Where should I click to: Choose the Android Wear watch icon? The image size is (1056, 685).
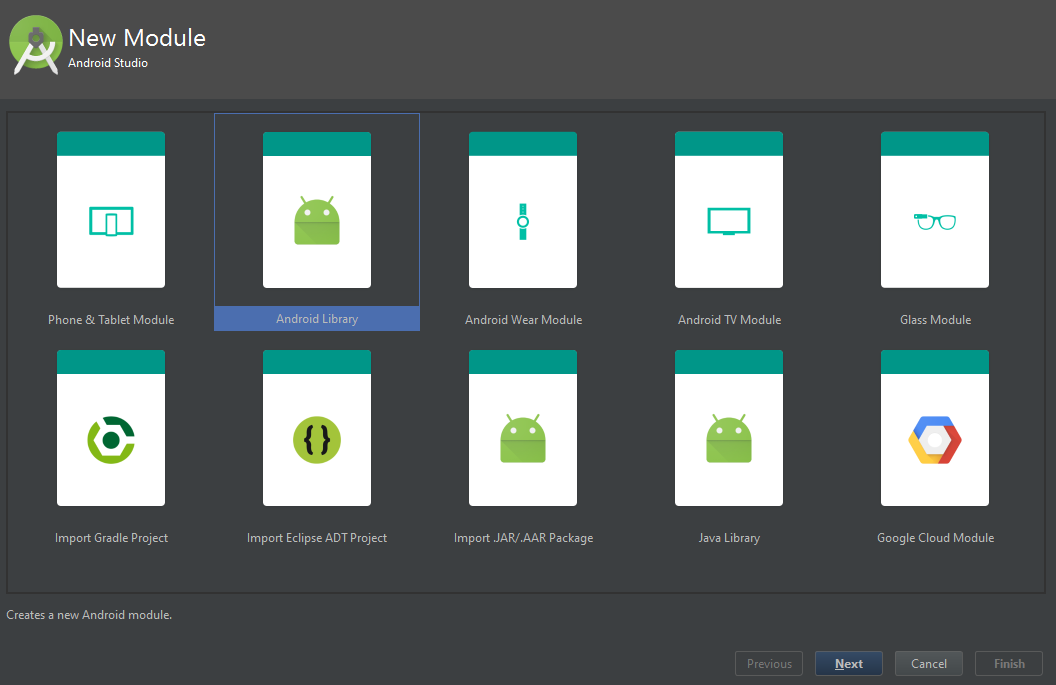[x=523, y=221]
